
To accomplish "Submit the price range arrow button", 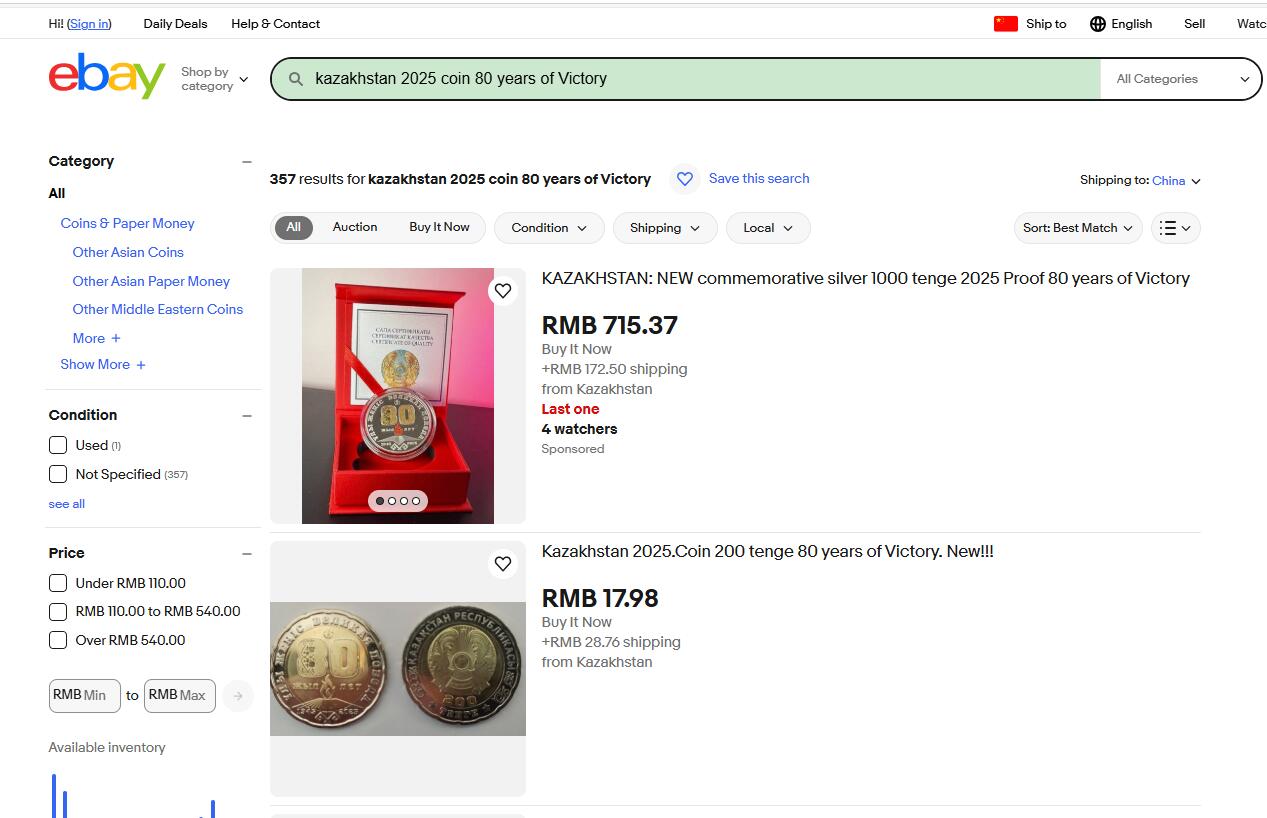I will (237, 696).
